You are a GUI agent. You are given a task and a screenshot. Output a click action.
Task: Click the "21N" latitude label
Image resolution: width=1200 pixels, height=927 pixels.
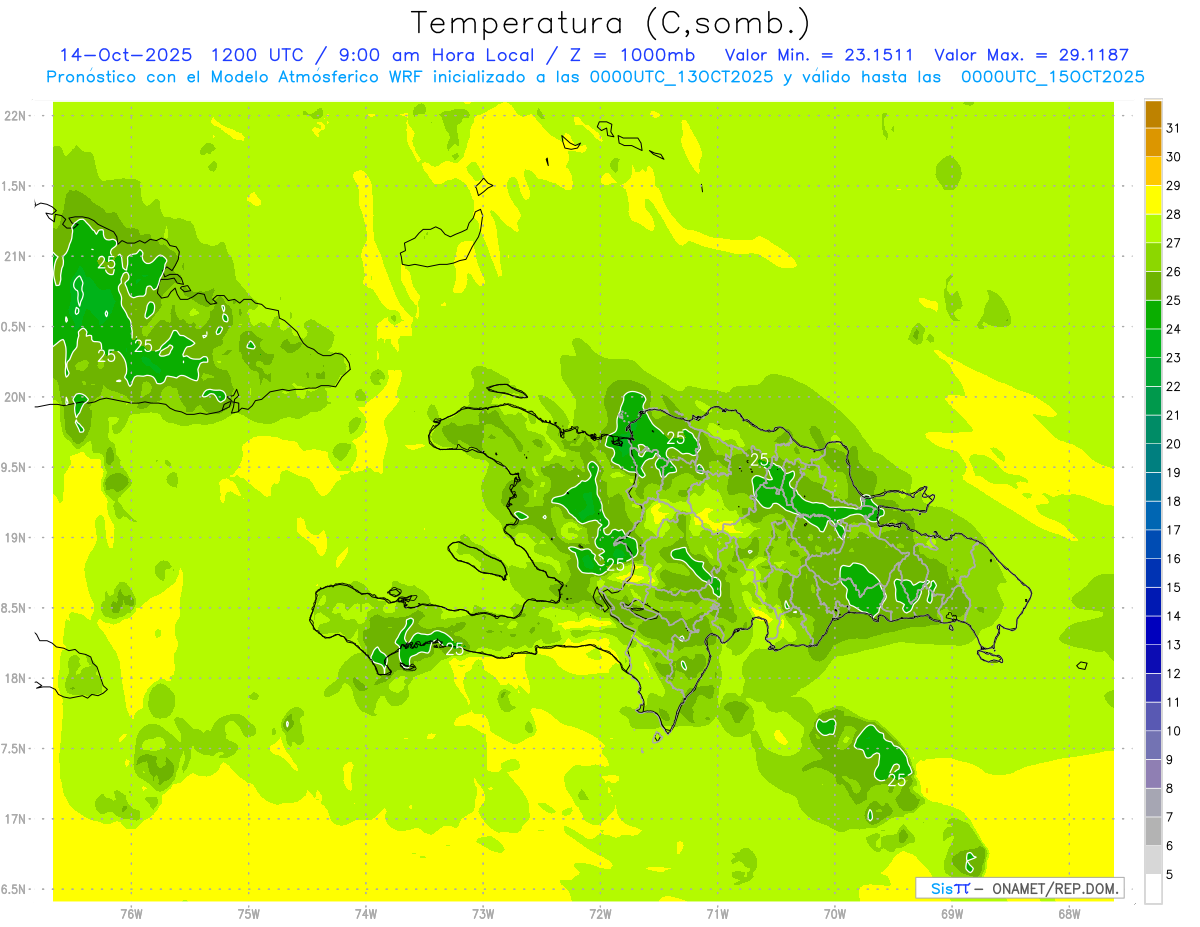17,257
